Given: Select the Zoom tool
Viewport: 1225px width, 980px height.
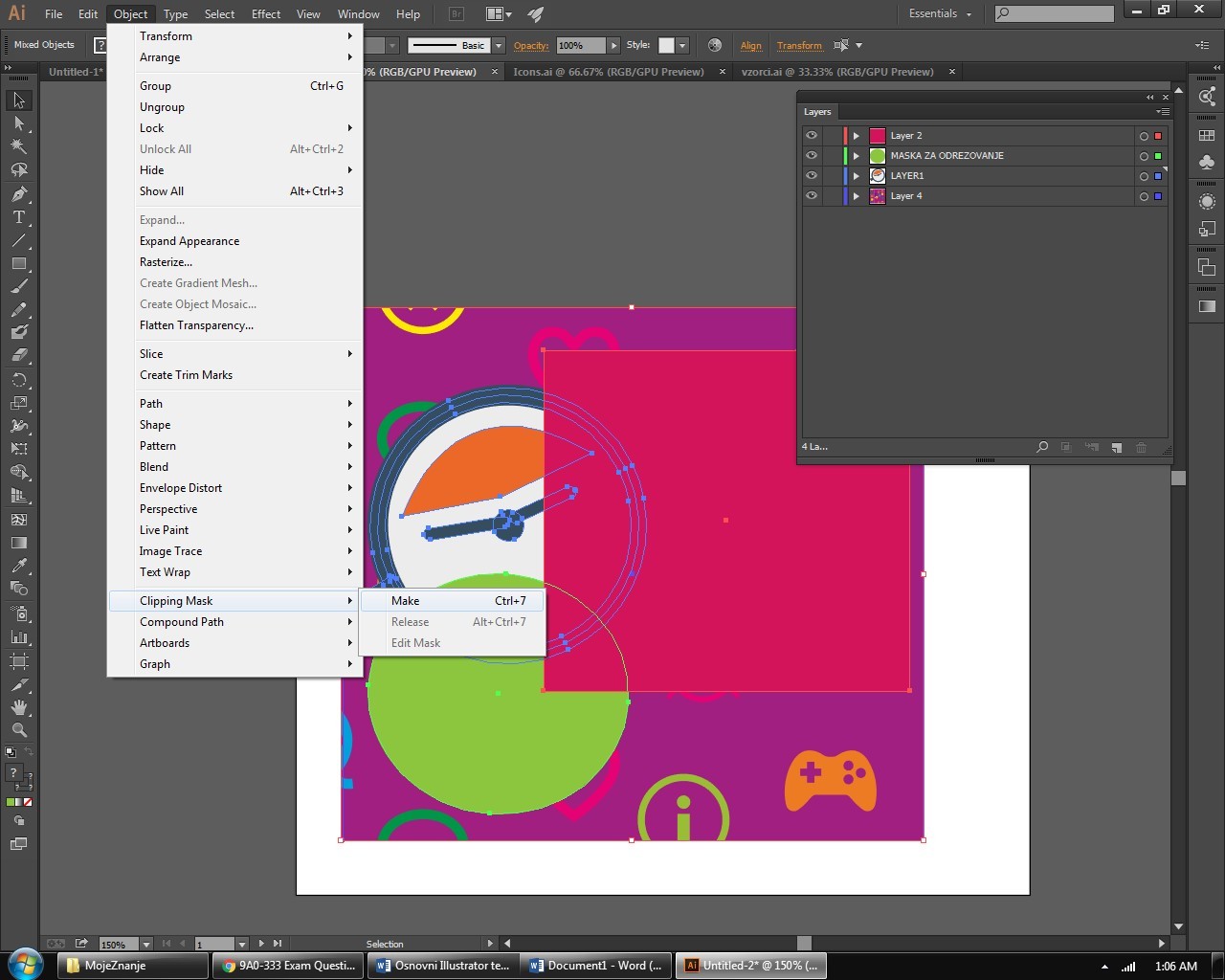Looking at the screenshot, I should (x=18, y=730).
